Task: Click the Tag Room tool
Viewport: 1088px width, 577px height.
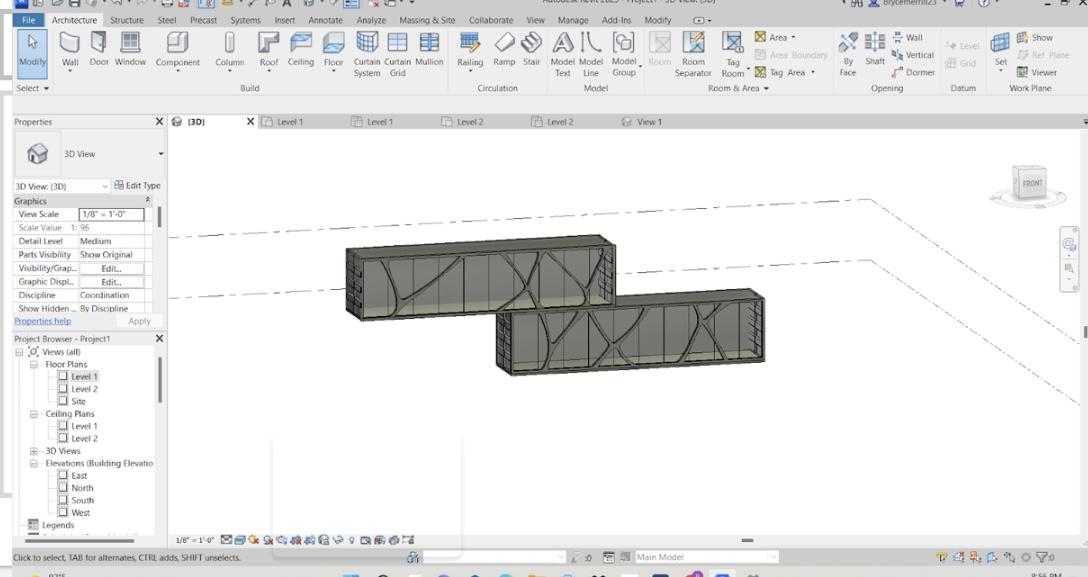Action: pyautogui.click(x=733, y=54)
